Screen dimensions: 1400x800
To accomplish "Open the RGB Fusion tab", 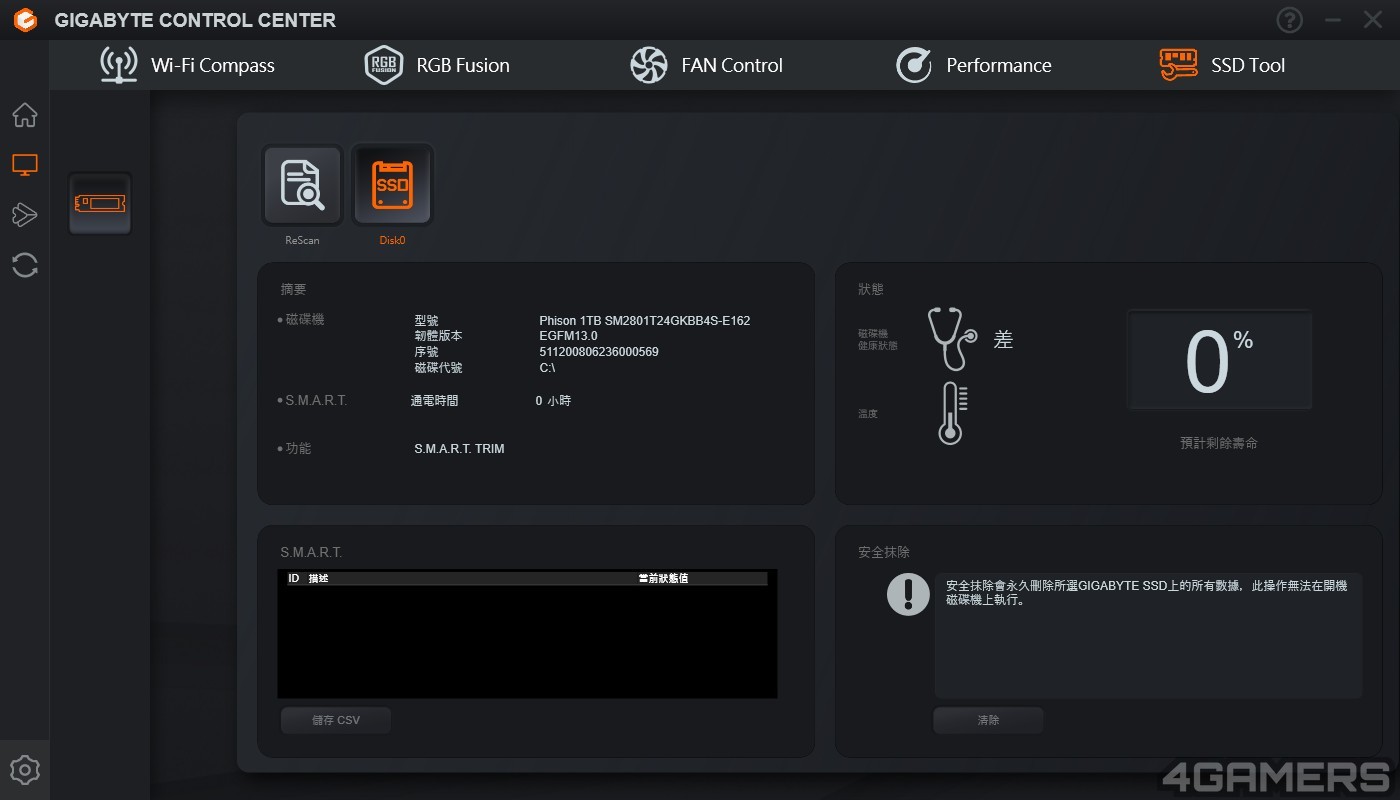I will pos(437,65).
